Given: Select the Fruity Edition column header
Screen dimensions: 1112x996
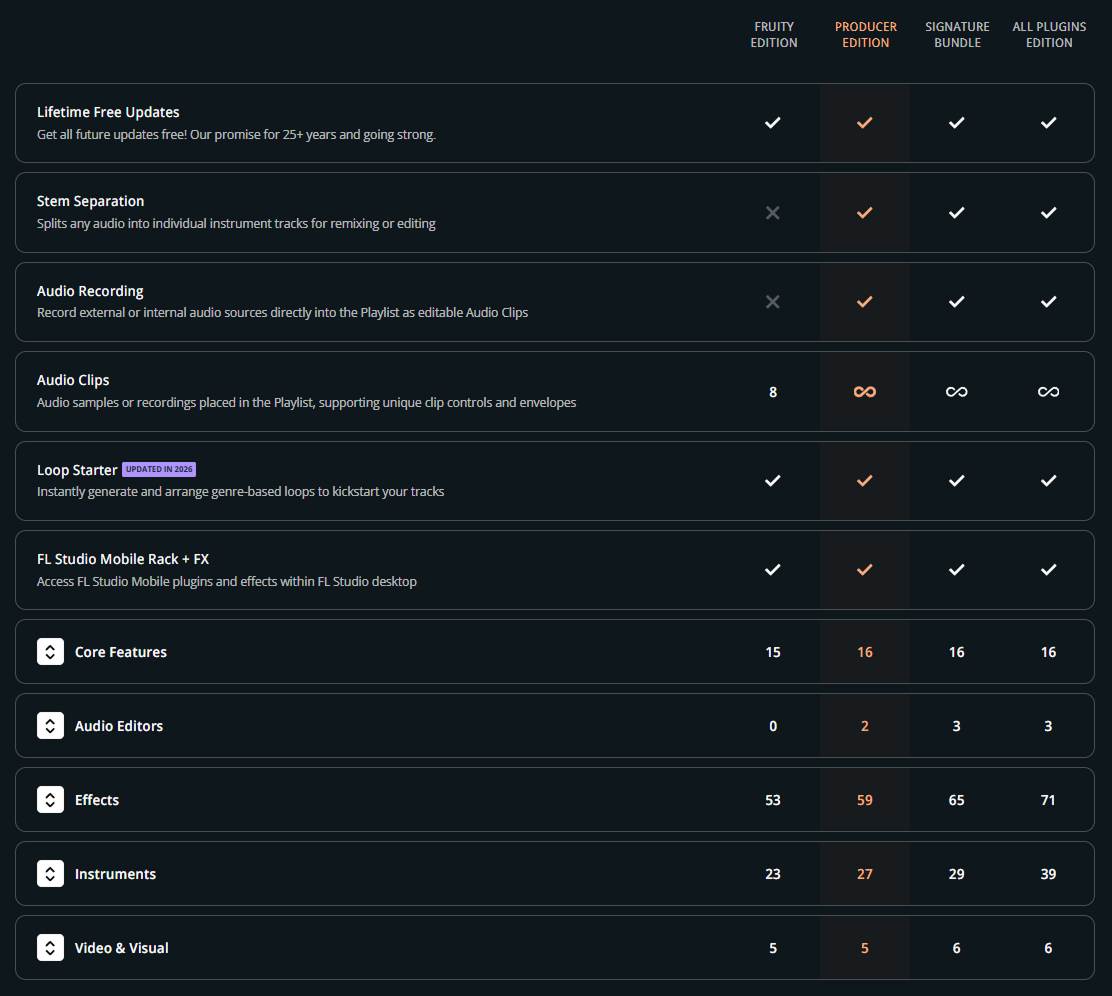Looking at the screenshot, I should click(774, 35).
